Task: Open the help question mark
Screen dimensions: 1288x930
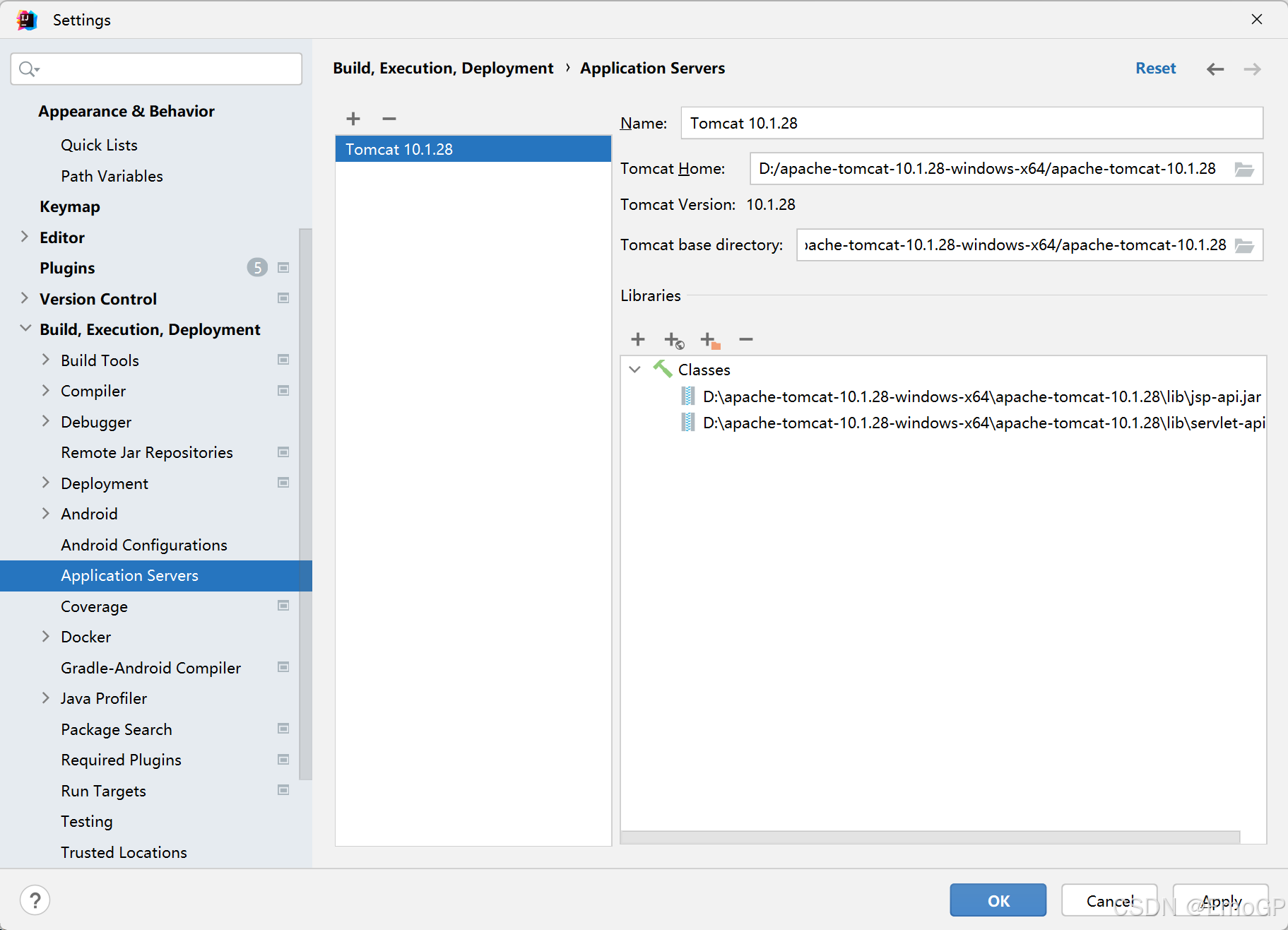Action: [35, 900]
